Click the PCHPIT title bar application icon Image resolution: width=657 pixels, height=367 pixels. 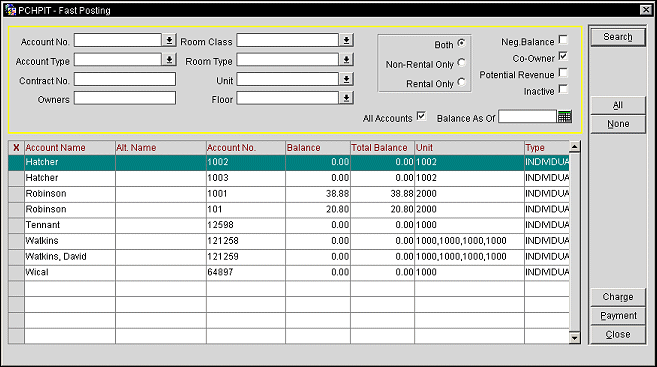10,10
